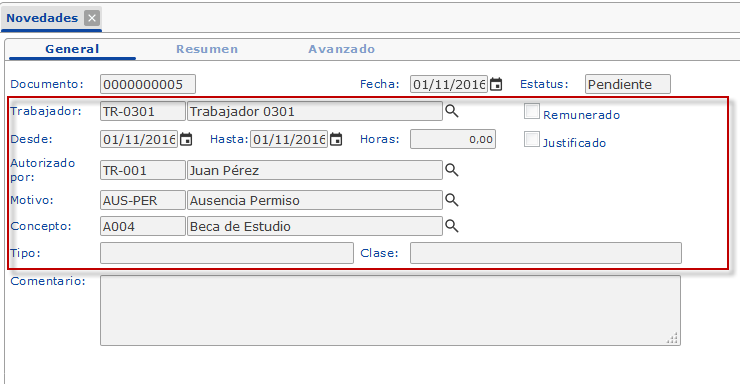
Task: Grab the Comentario resize handle corner
Action: 673,338
